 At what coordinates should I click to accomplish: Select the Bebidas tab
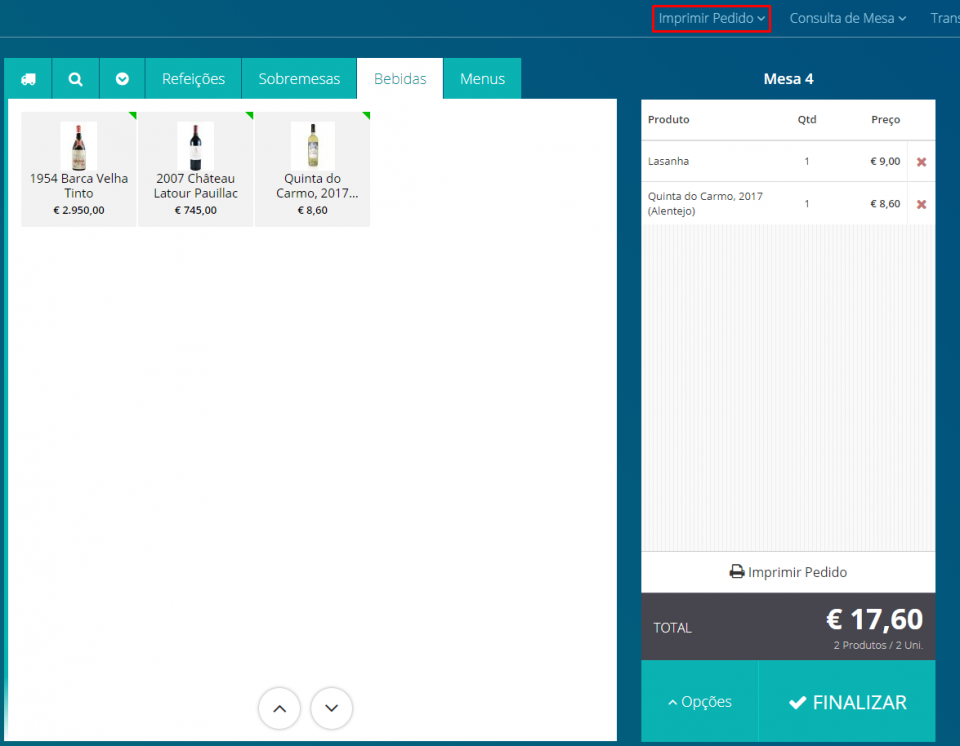(400, 79)
